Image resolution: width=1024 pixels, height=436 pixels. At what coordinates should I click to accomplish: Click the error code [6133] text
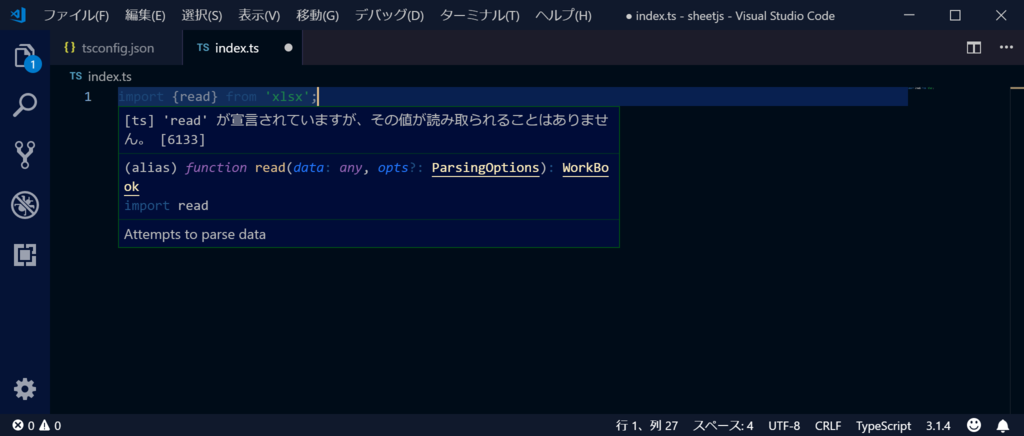(x=182, y=140)
